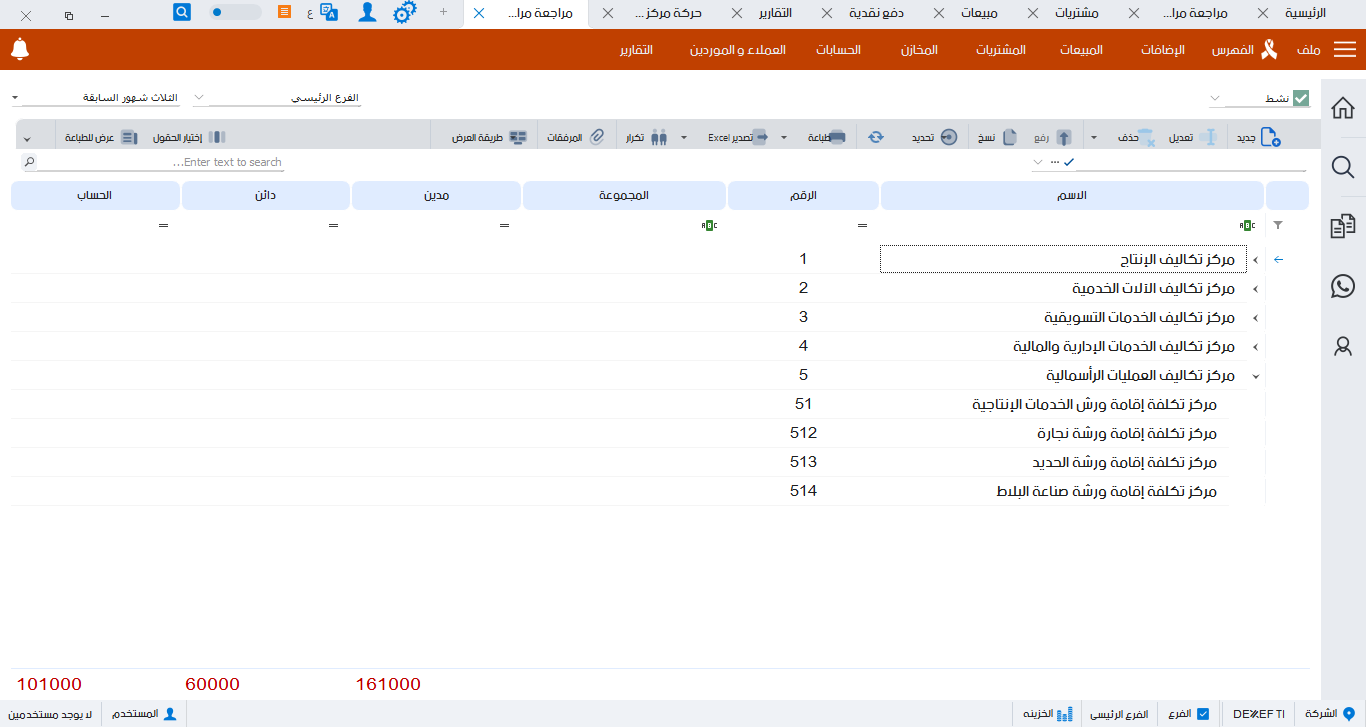Expand مركز تكاليف الخدمات التسويقية row
Viewport: 1366px width, 727px height.
click(1255, 318)
